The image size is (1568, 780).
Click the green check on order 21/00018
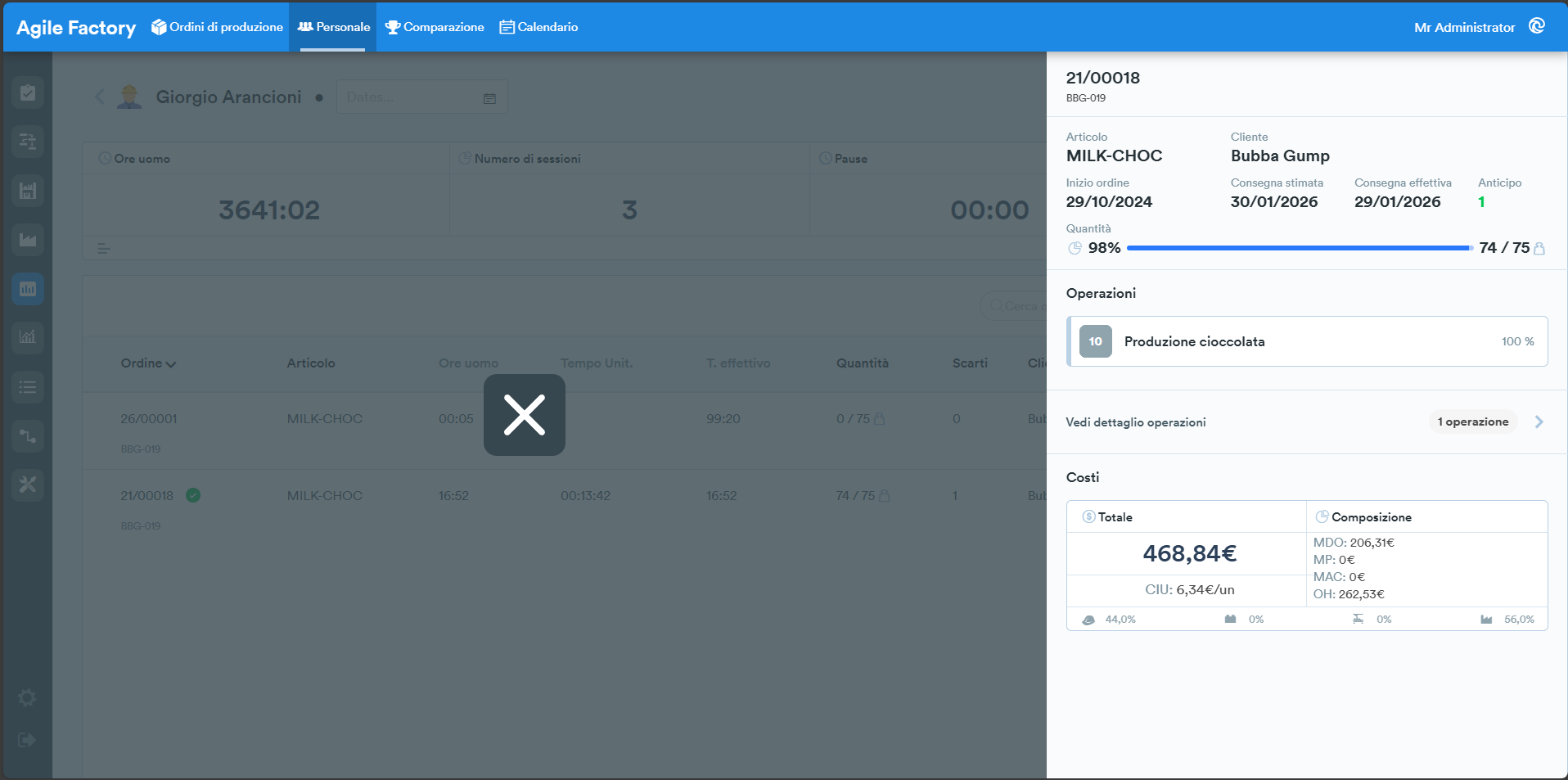click(193, 495)
